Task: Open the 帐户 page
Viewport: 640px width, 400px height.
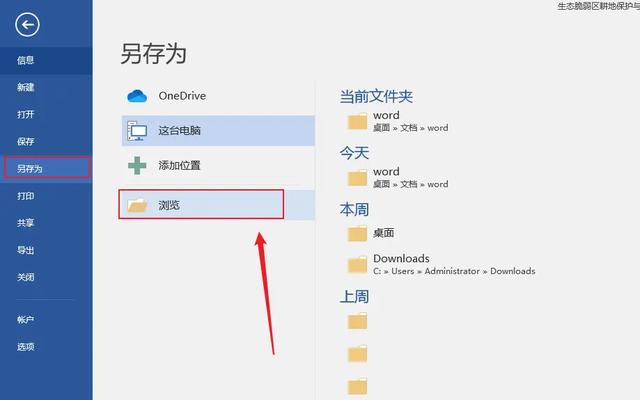Action: click(25, 320)
